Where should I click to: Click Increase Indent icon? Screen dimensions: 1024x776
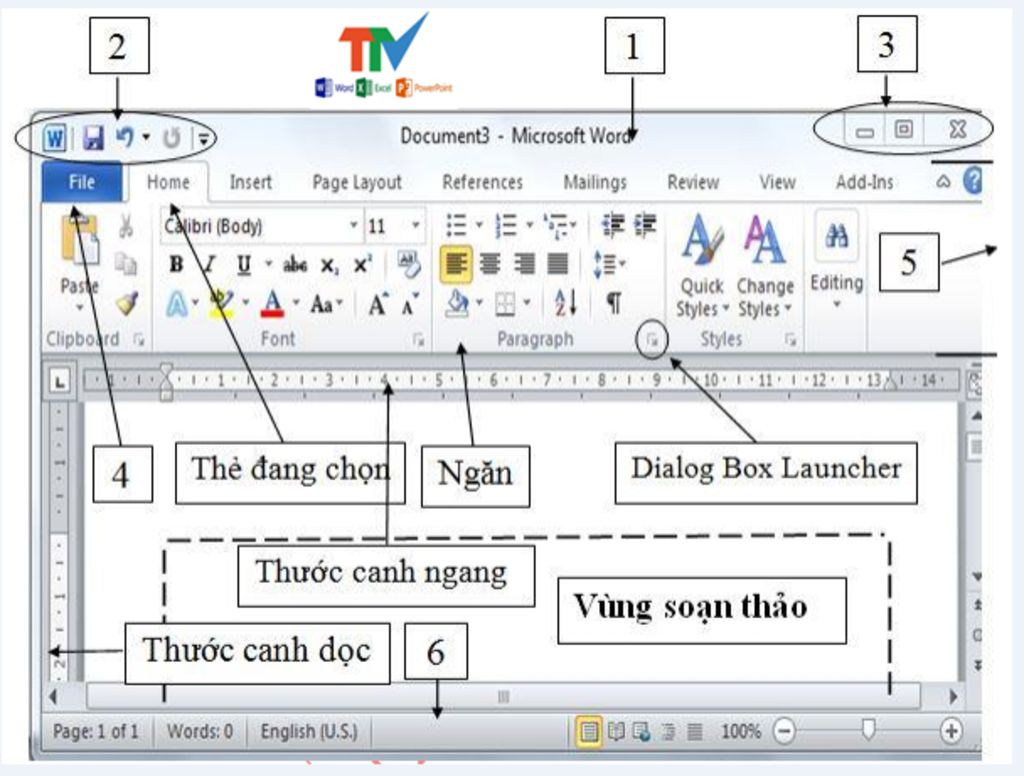pos(645,225)
